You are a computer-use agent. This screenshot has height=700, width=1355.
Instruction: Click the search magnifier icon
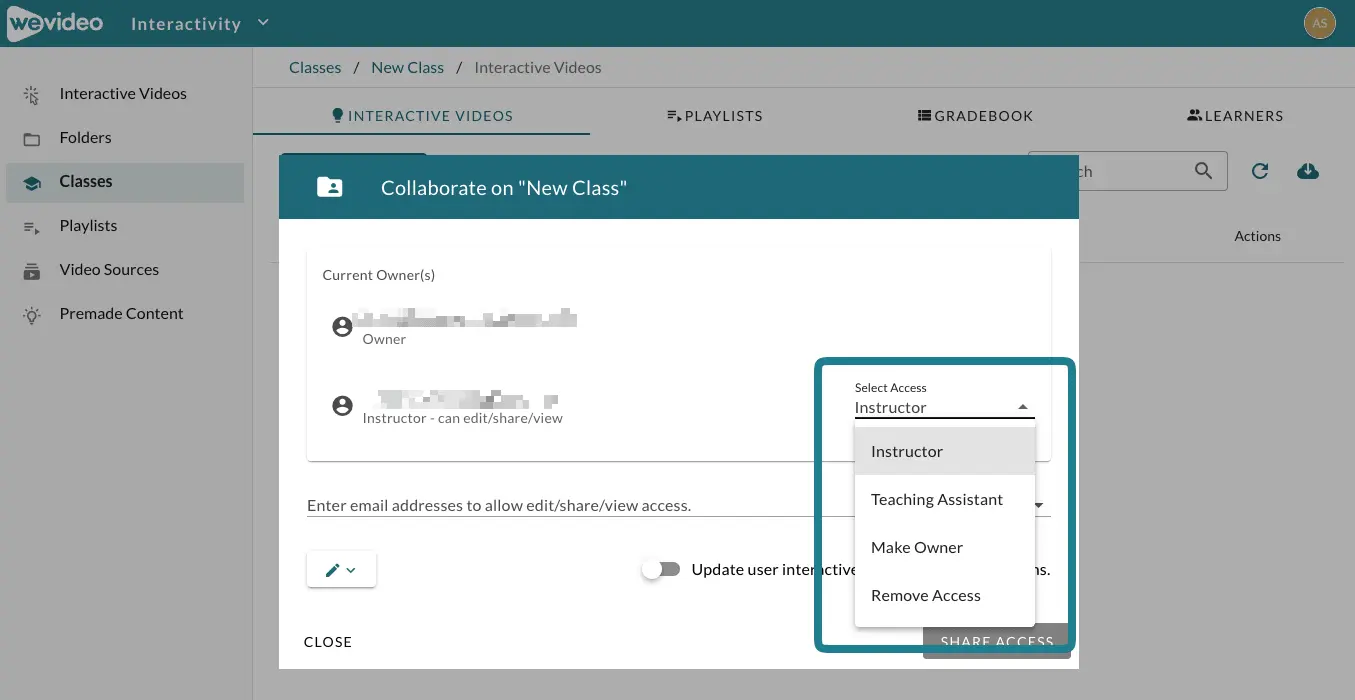tap(1204, 171)
